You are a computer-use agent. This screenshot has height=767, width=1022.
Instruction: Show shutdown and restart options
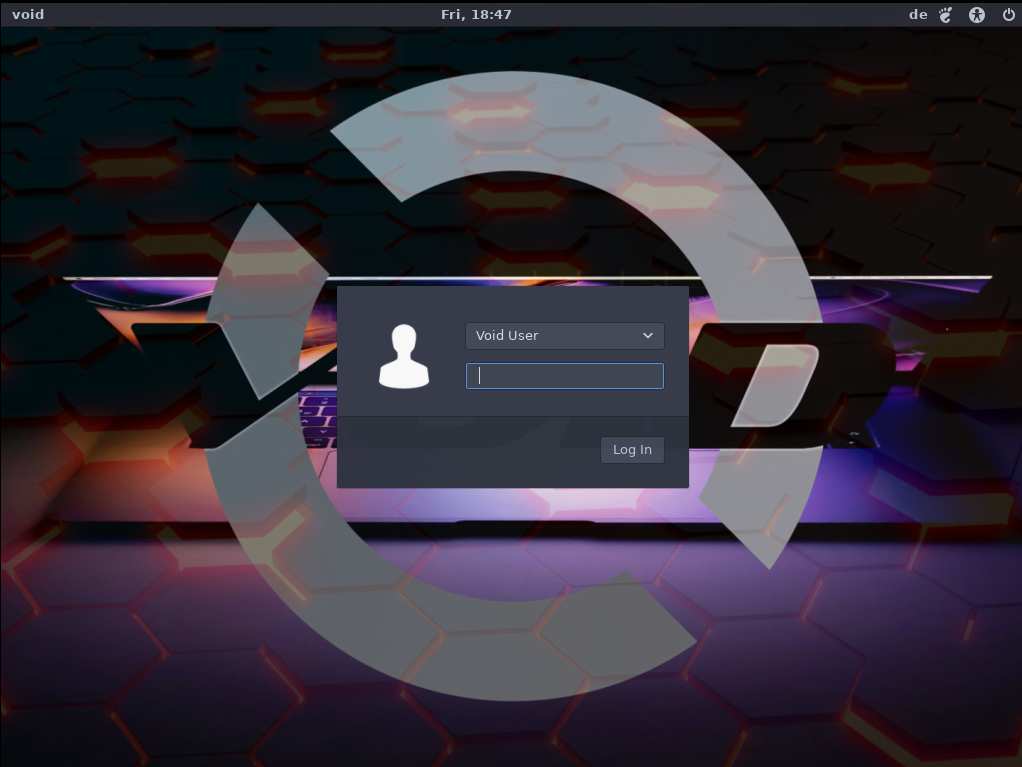[1008, 14]
